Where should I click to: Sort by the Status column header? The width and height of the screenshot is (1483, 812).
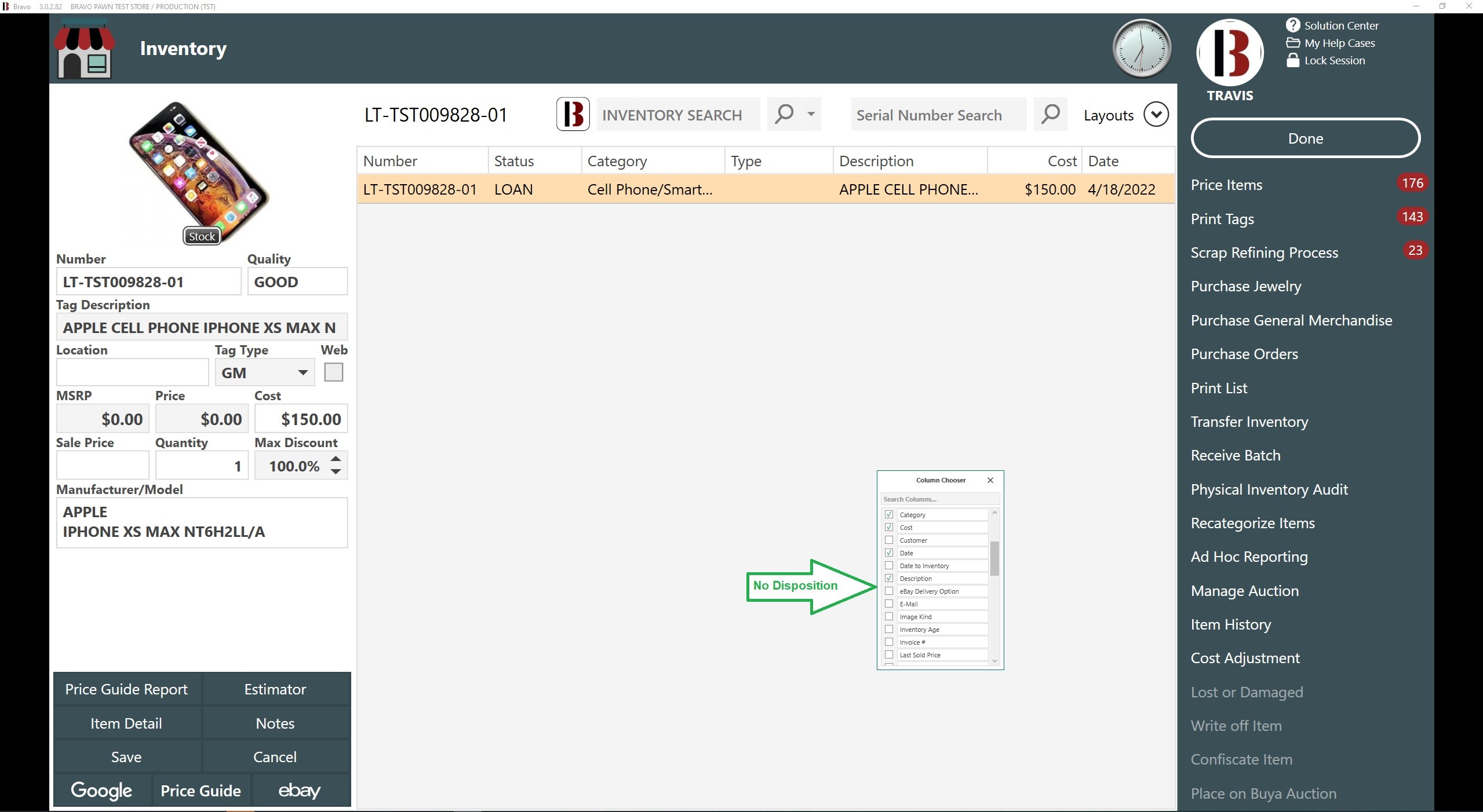click(x=534, y=161)
